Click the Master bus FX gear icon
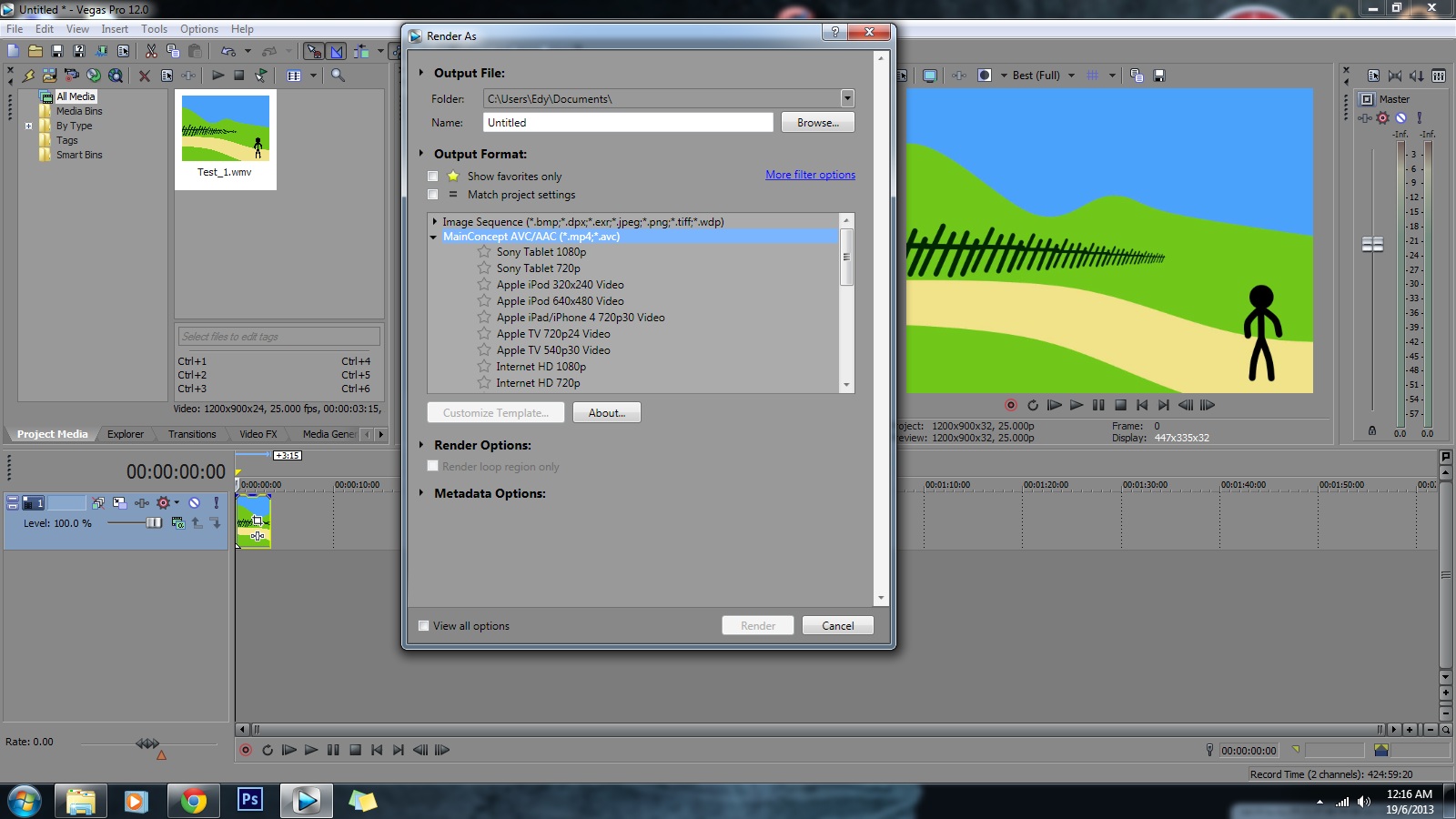The height and width of the screenshot is (819, 1456). (1382, 118)
